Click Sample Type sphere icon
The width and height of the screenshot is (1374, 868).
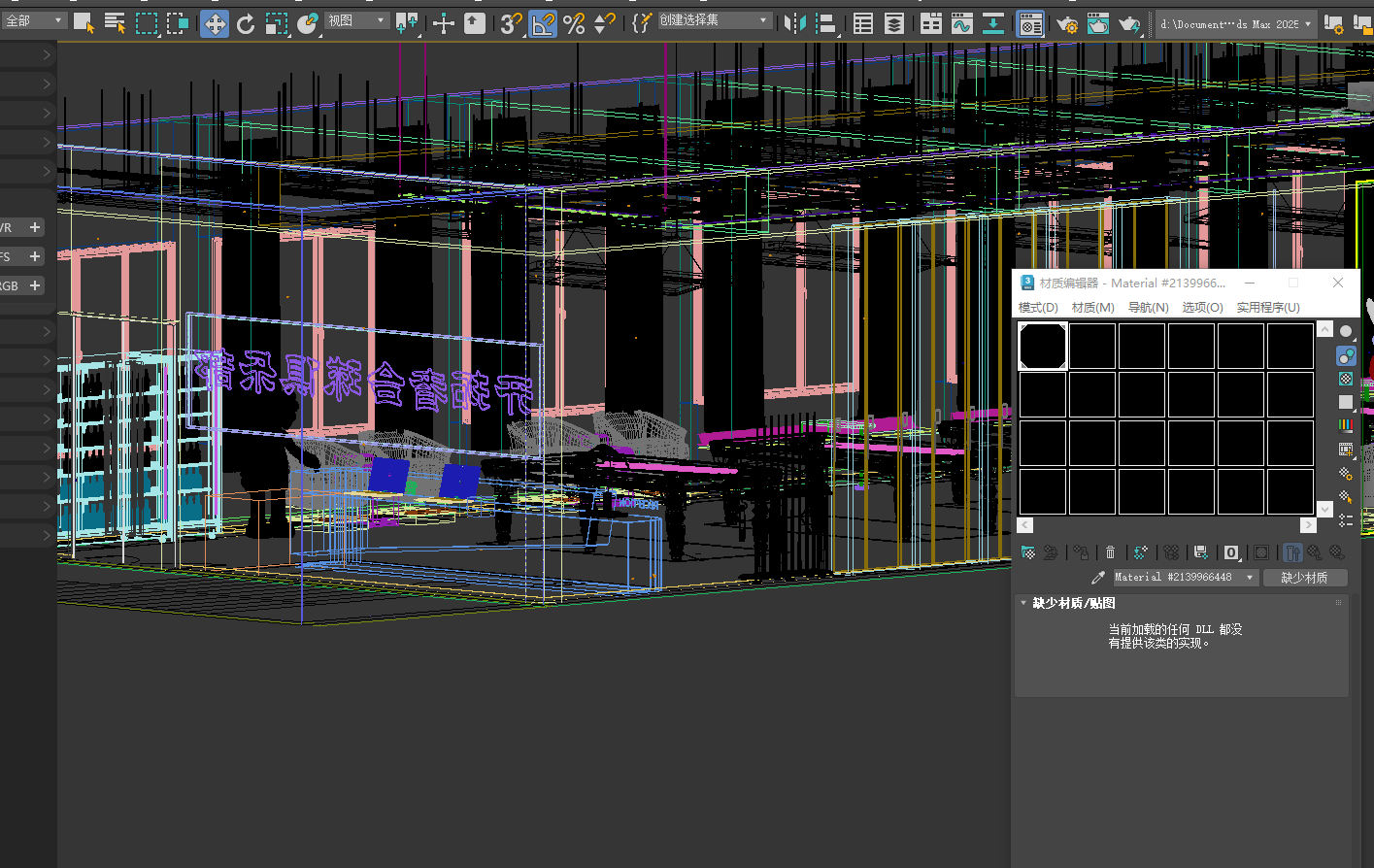point(1346,332)
